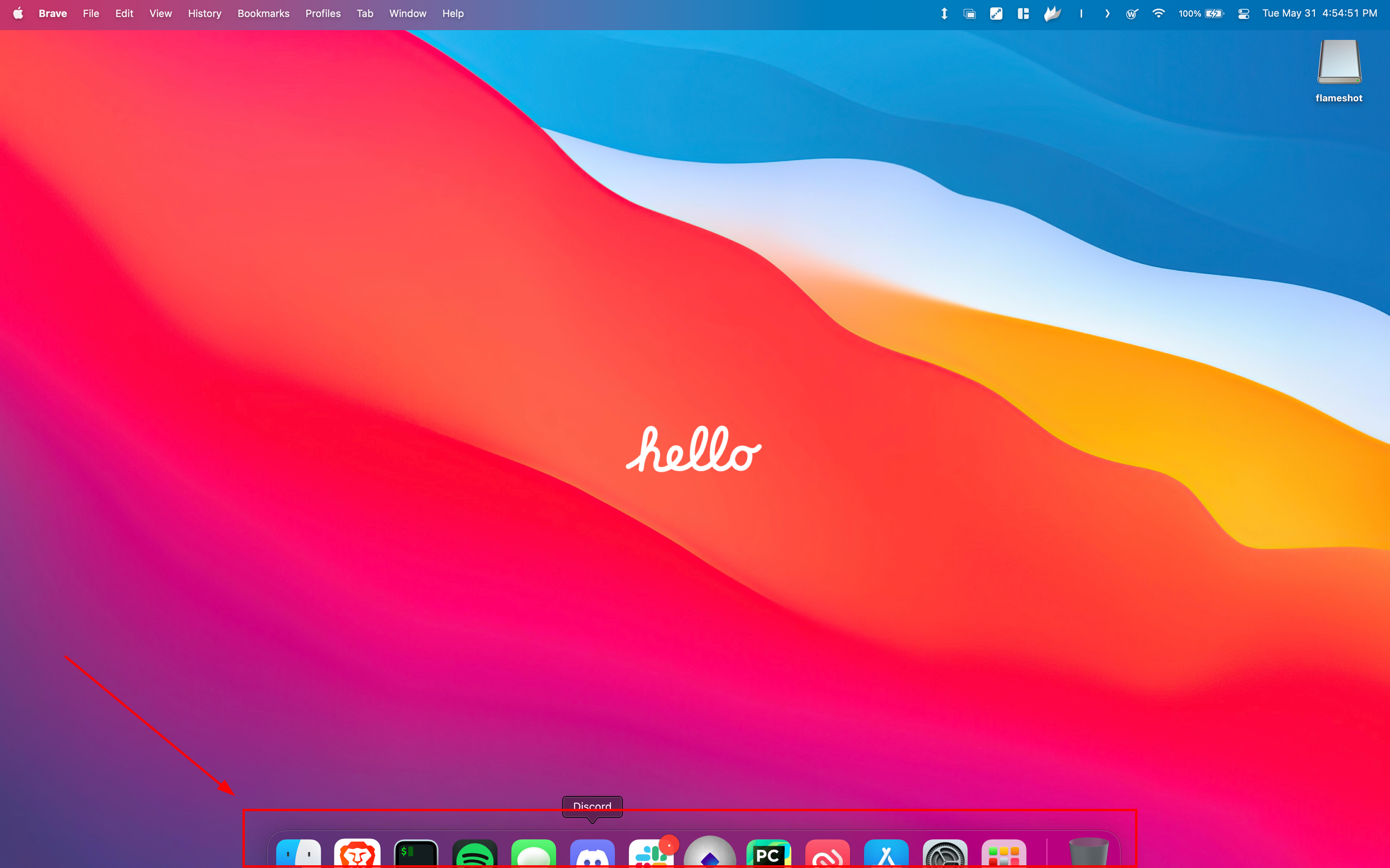The width and height of the screenshot is (1390, 868).
Task: Click the battery 100% indicator
Action: click(x=1200, y=14)
